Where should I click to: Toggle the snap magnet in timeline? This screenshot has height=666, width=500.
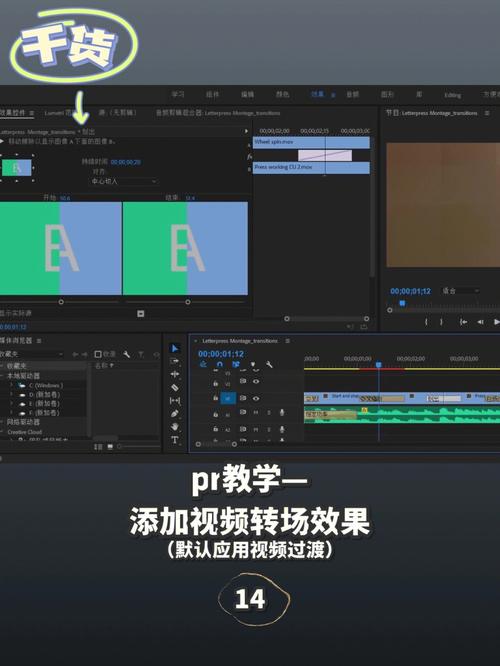coord(219,364)
